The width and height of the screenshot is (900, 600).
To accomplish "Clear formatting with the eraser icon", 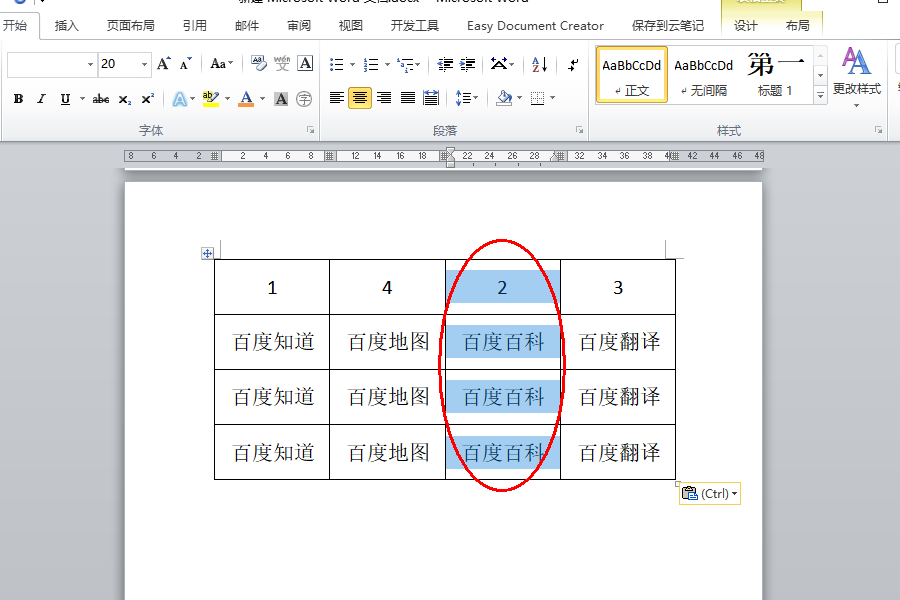I will [x=259, y=64].
